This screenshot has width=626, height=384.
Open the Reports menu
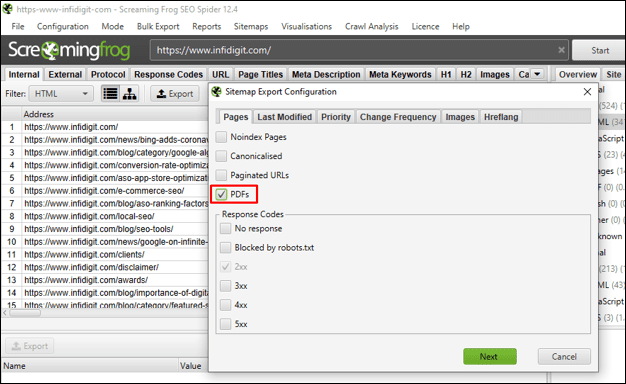click(x=206, y=26)
